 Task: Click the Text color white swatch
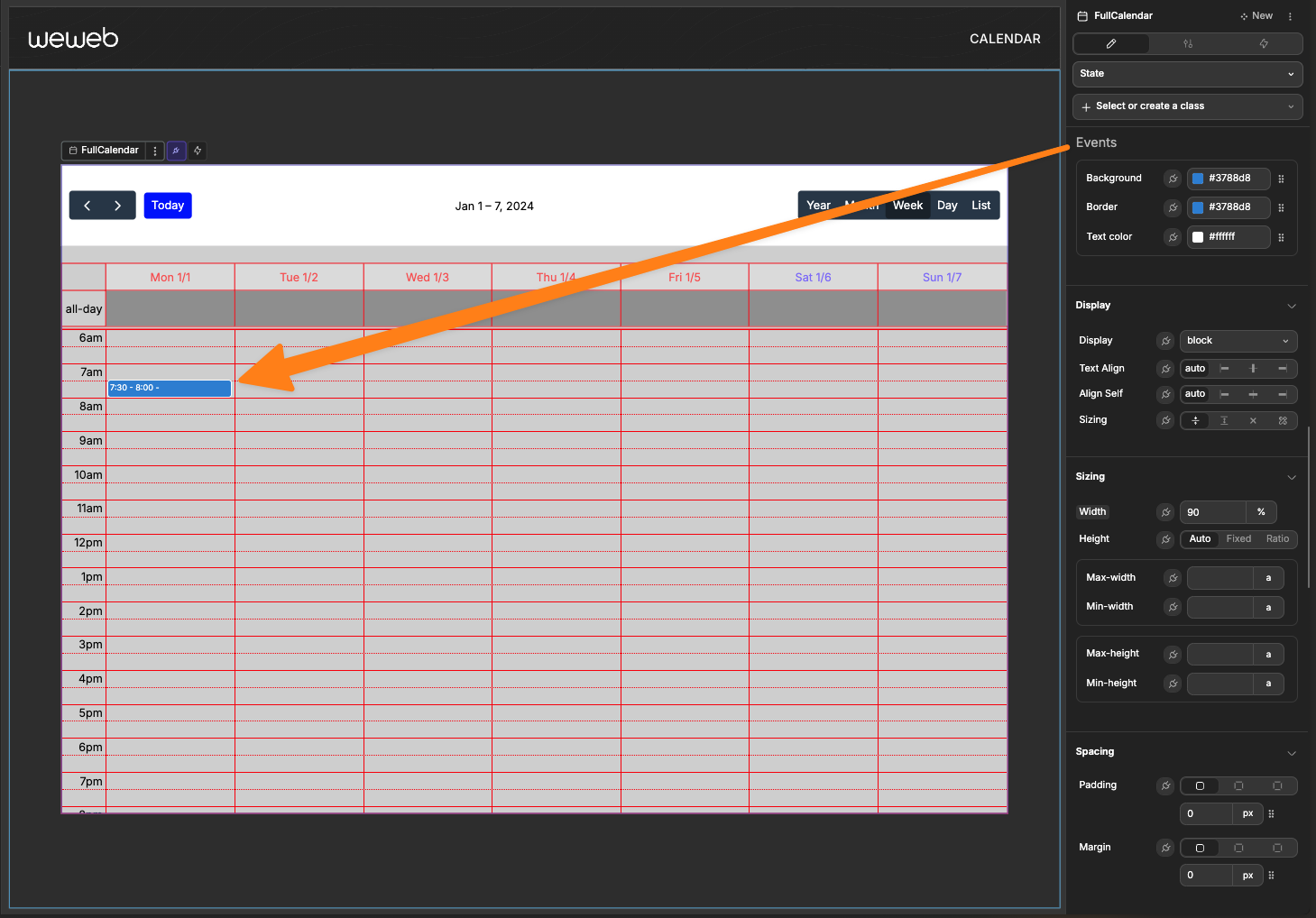click(x=1198, y=237)
